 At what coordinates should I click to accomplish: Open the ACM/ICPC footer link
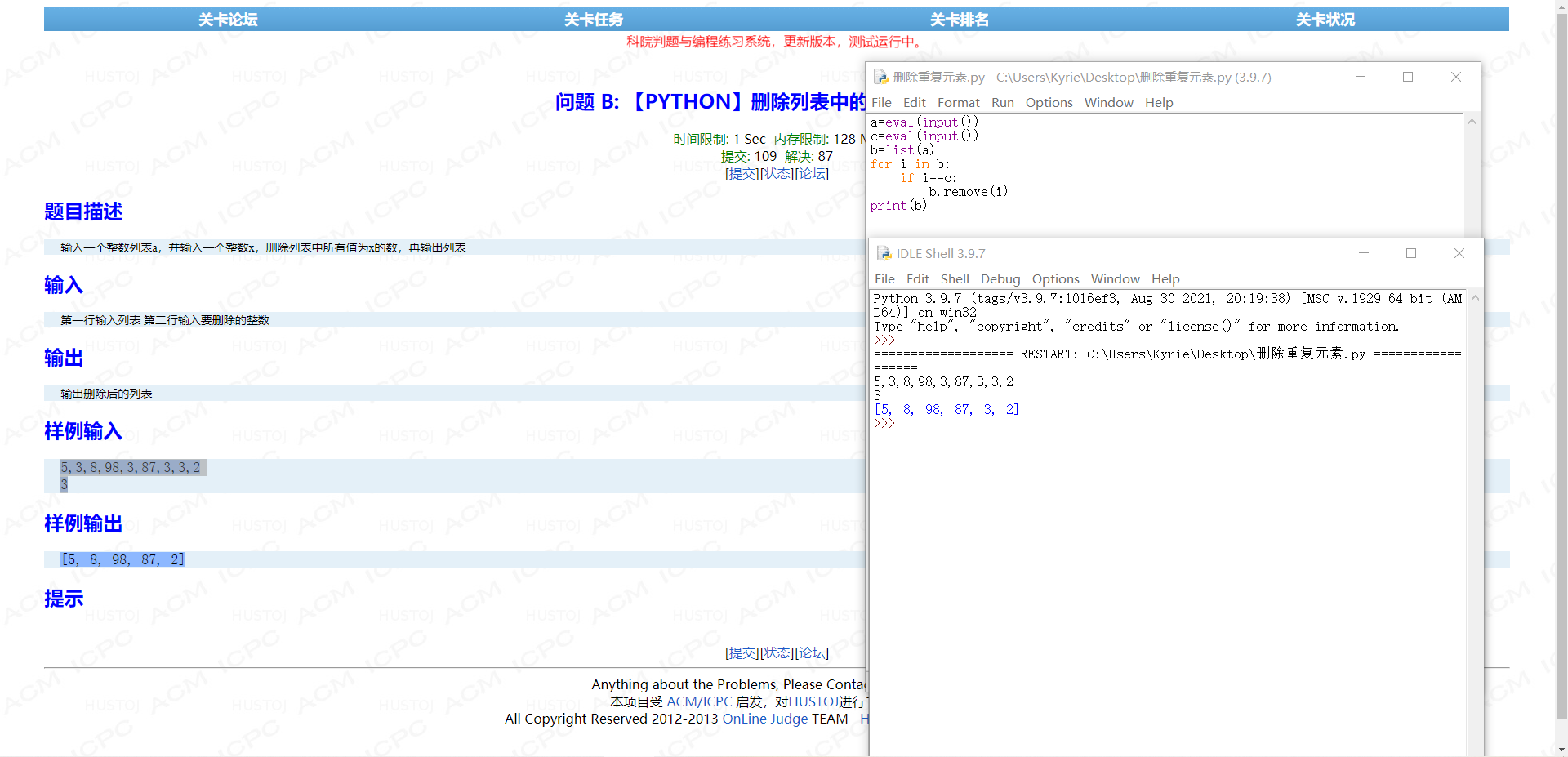[x=699, y=701]
